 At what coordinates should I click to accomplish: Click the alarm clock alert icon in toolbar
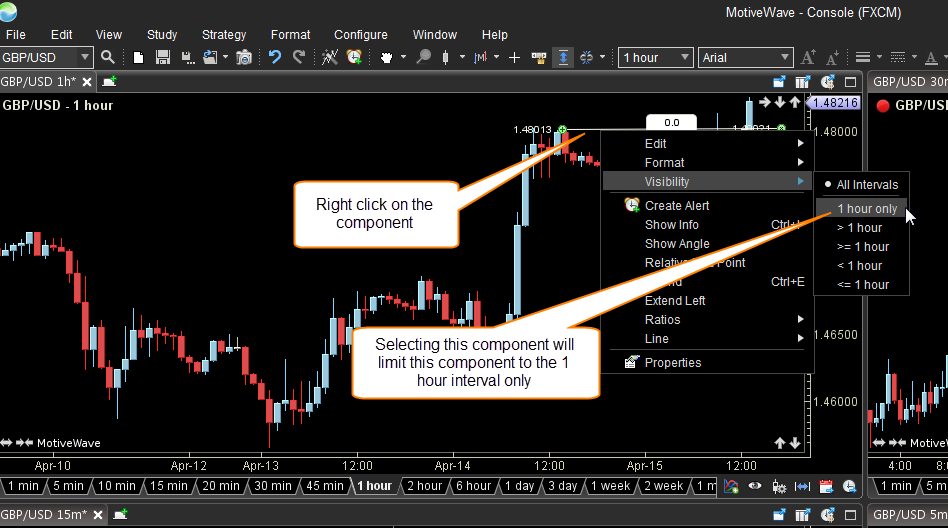[x=354, y=57]
